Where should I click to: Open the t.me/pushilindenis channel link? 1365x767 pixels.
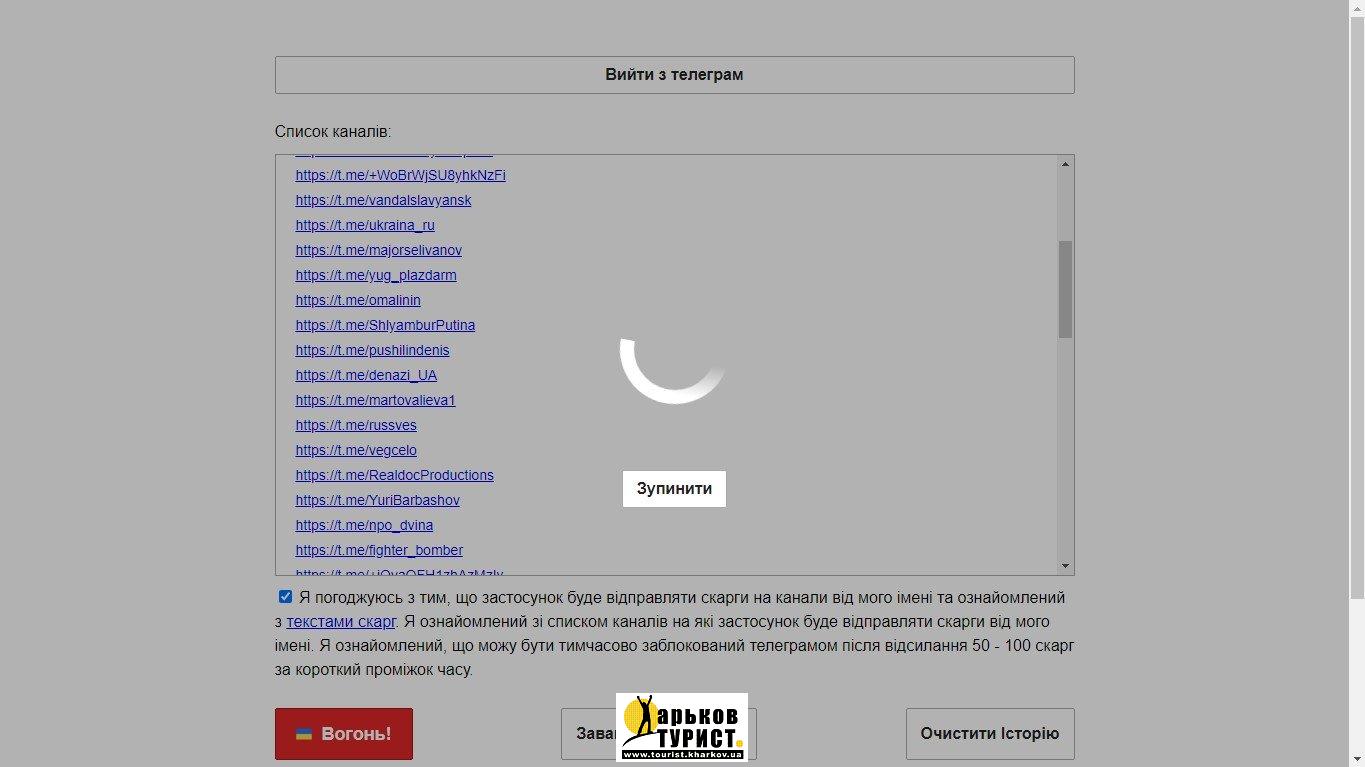(372, 350)
